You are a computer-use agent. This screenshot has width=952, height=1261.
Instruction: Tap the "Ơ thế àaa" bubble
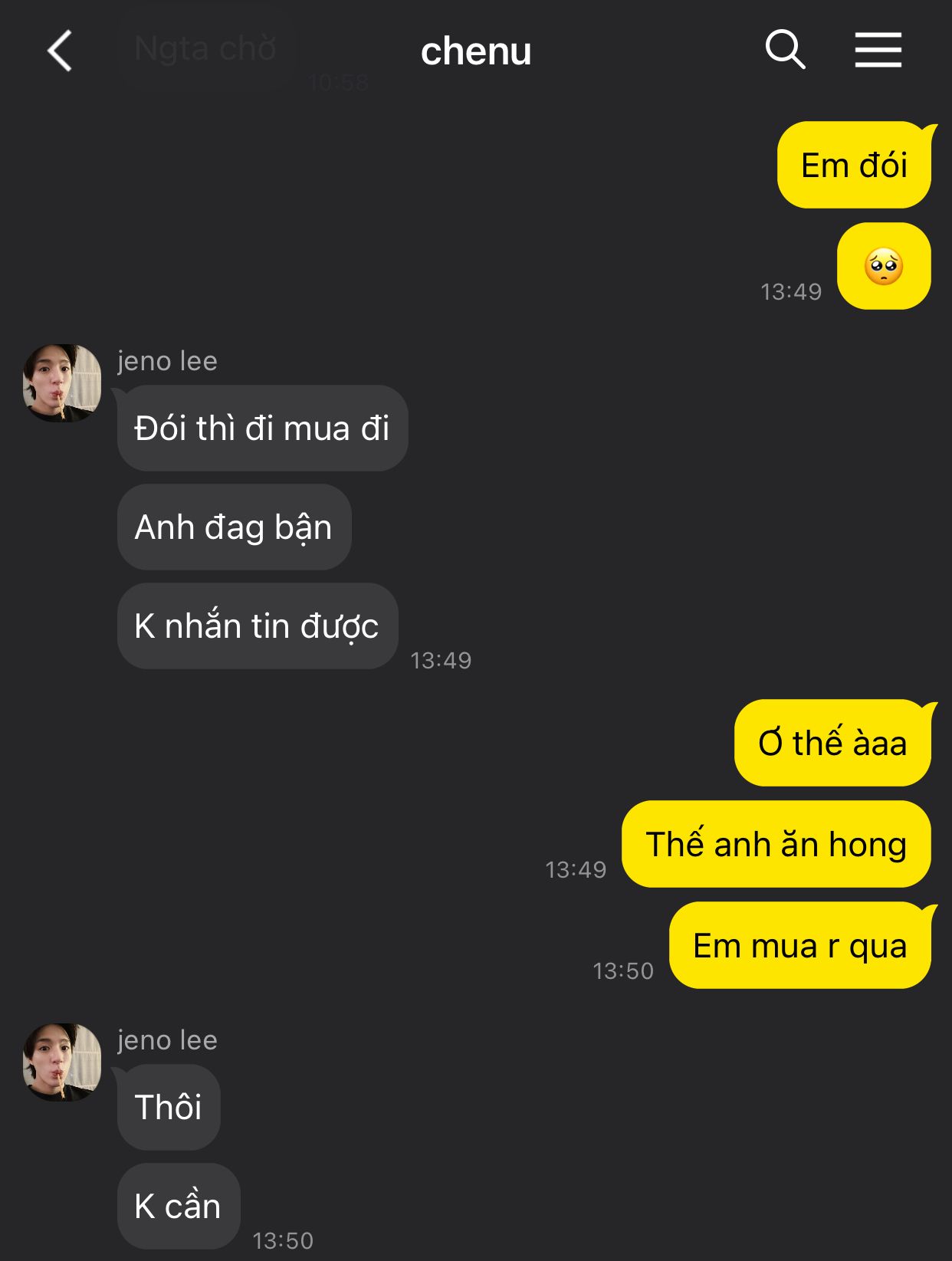click(x=833, y=743)
